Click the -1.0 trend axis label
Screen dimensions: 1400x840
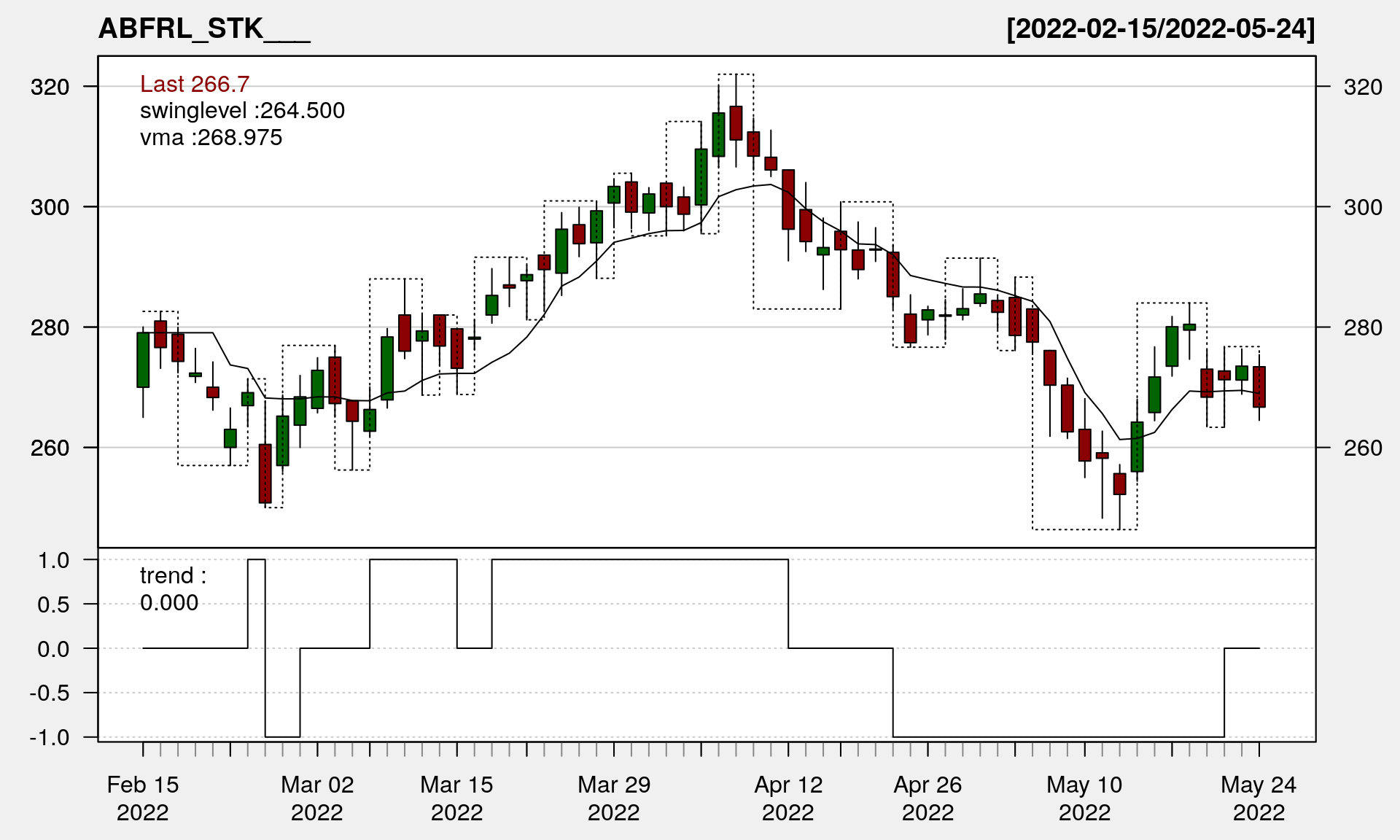click(50, 738)
